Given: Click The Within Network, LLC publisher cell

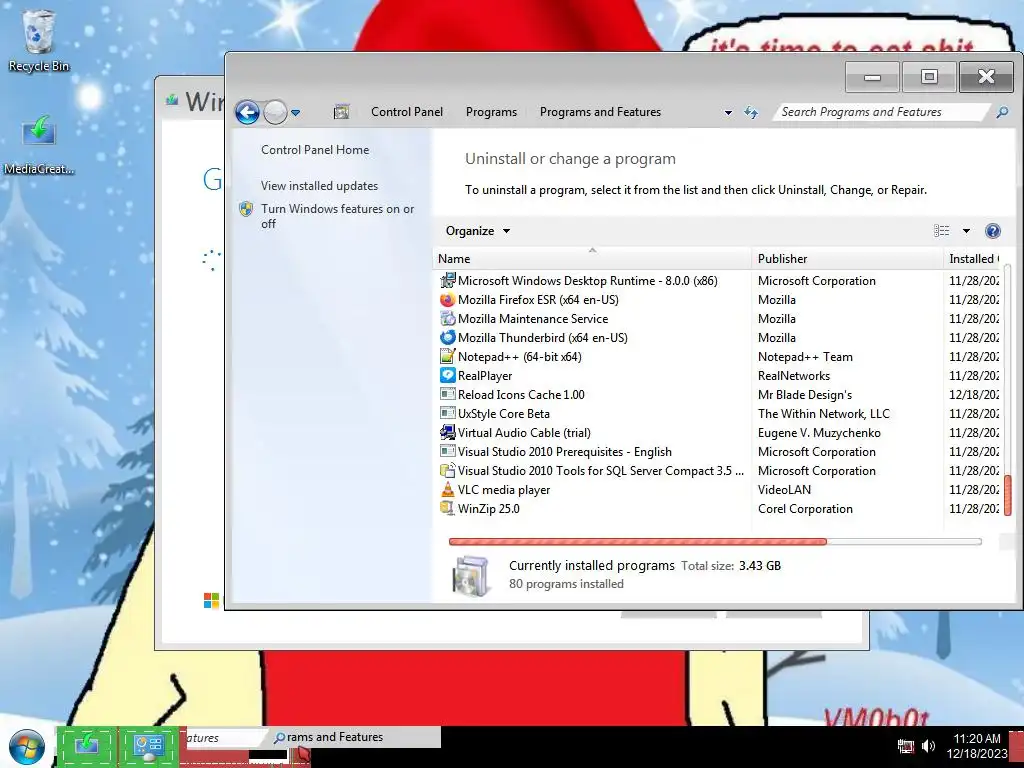Looking at the screenshot, I should point(824,413).
